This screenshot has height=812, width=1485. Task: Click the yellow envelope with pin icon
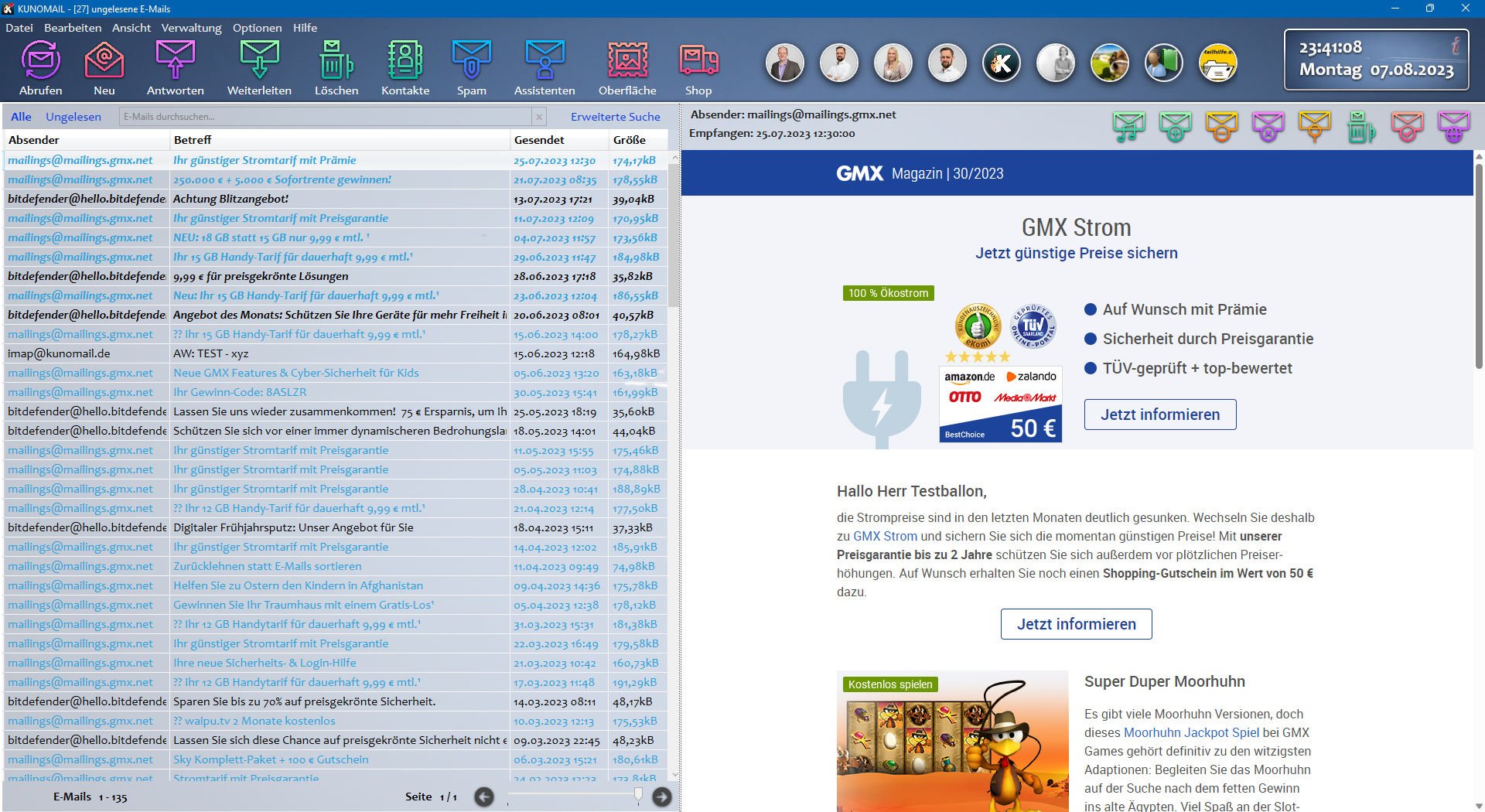(1315, 127)
